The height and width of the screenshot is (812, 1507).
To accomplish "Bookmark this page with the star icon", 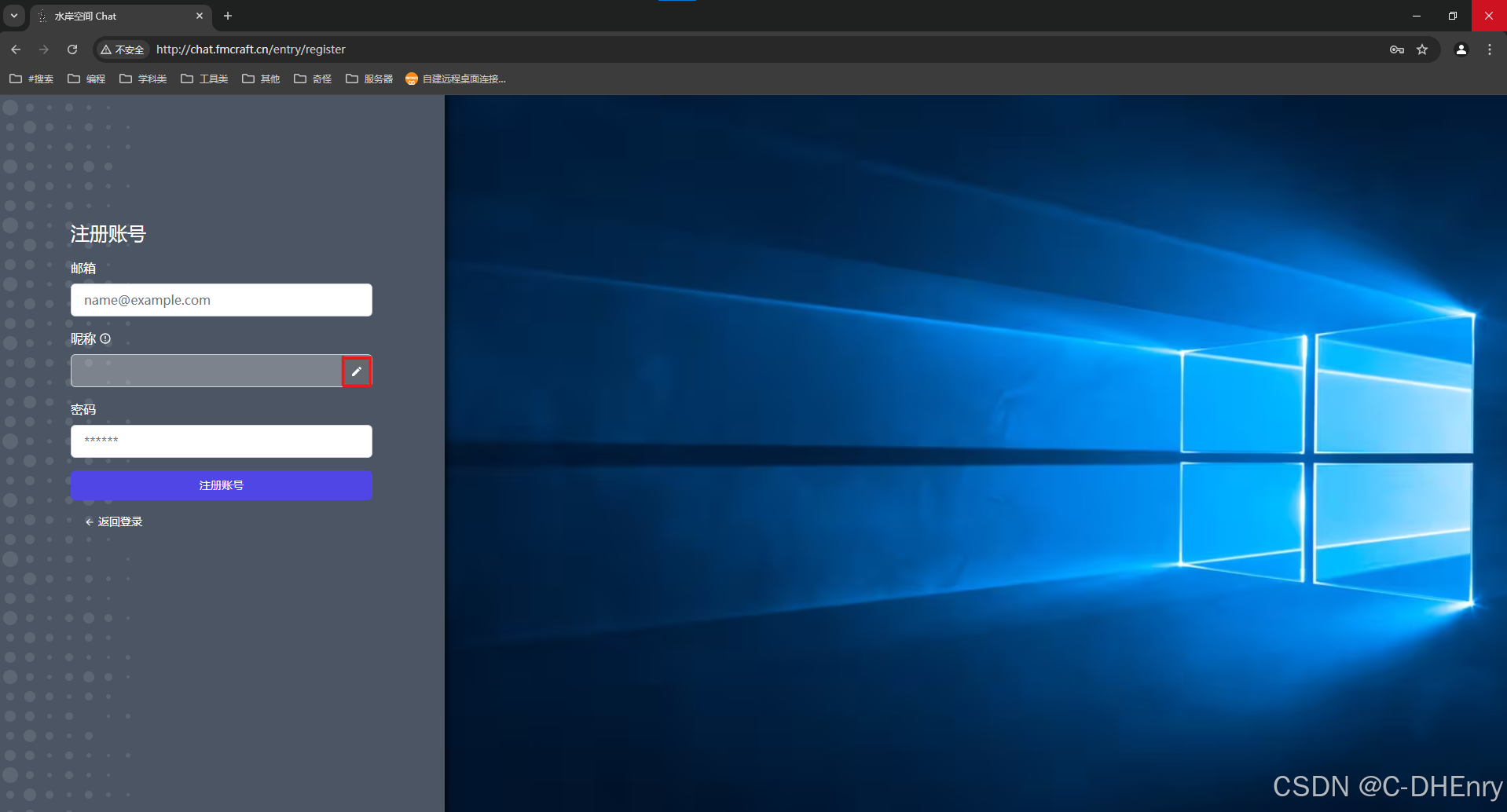I will point(1422,49).
